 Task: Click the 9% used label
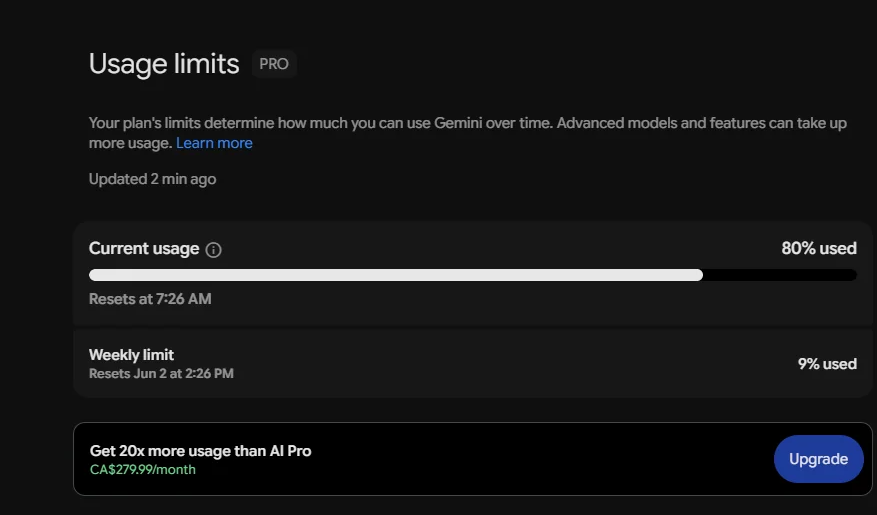(827, 364)
